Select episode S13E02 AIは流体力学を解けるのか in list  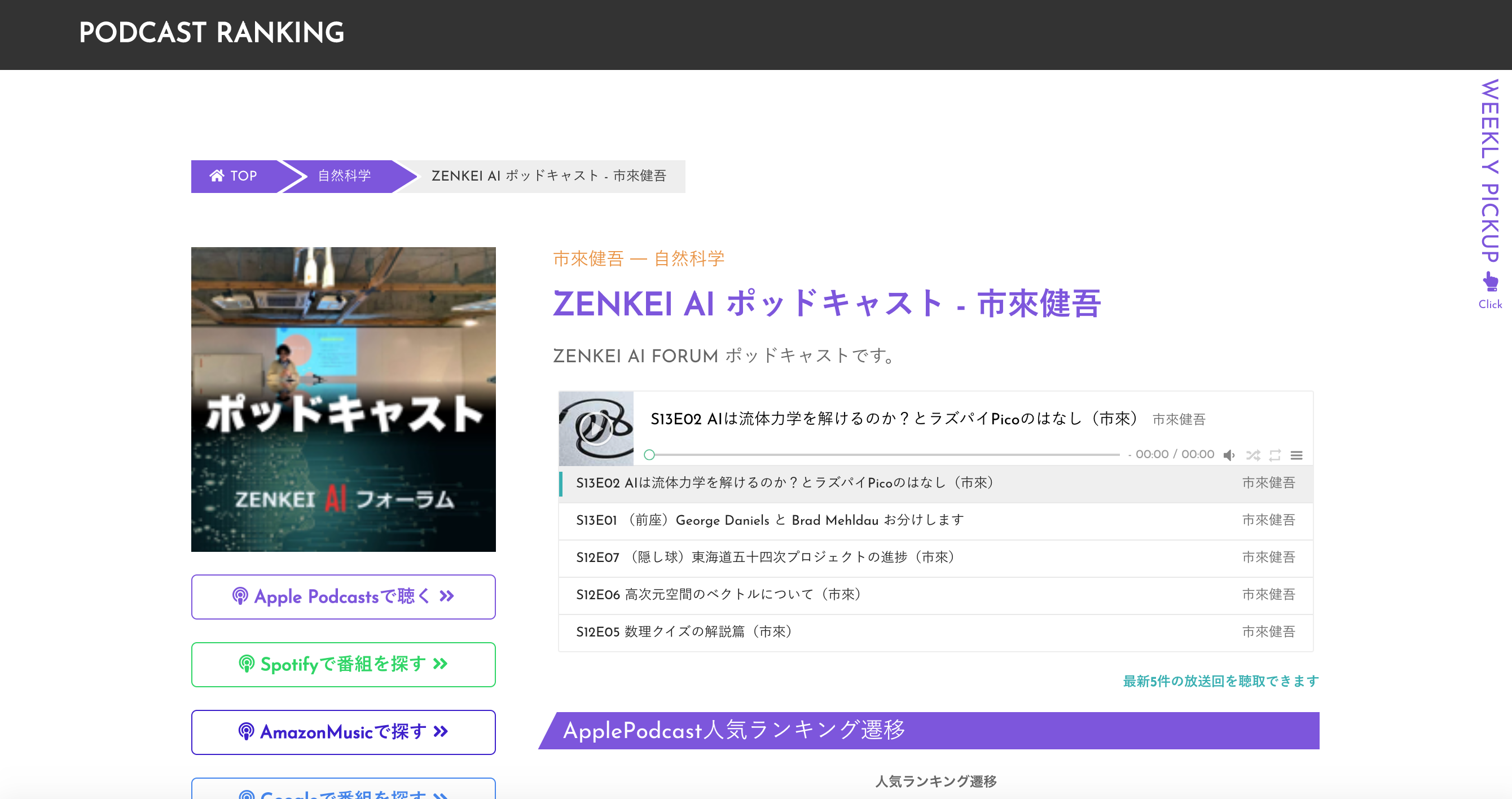point(935,483)
